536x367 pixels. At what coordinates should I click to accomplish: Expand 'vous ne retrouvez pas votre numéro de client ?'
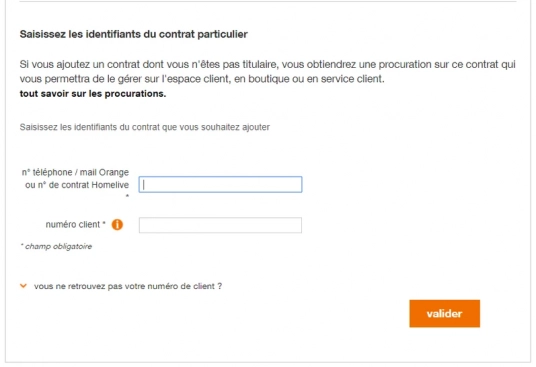click(128, 286)
